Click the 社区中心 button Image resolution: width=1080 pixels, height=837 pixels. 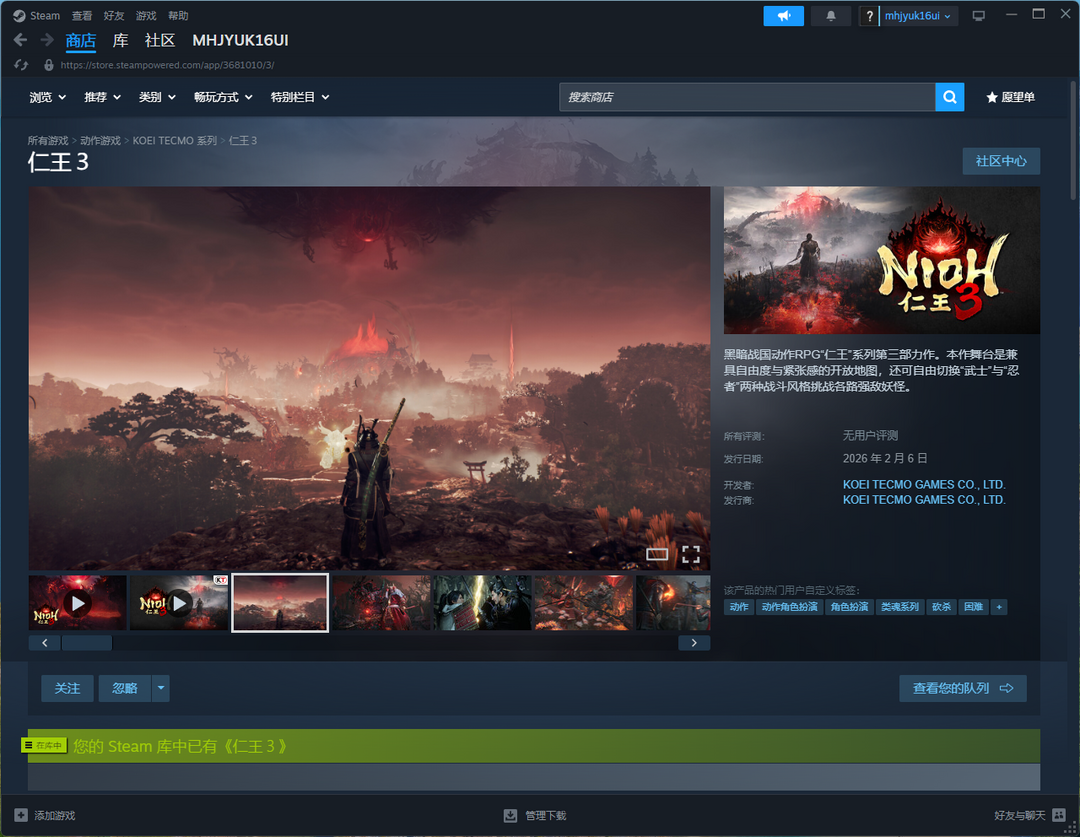pos(1000,161)
